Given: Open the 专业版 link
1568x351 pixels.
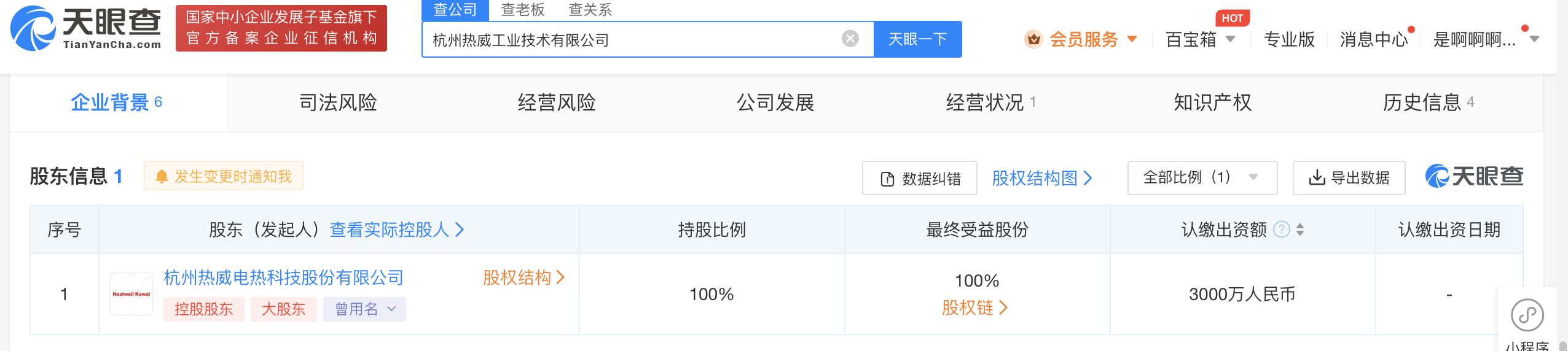Looking at the screenshot, I should click(x=1289, y=39).
